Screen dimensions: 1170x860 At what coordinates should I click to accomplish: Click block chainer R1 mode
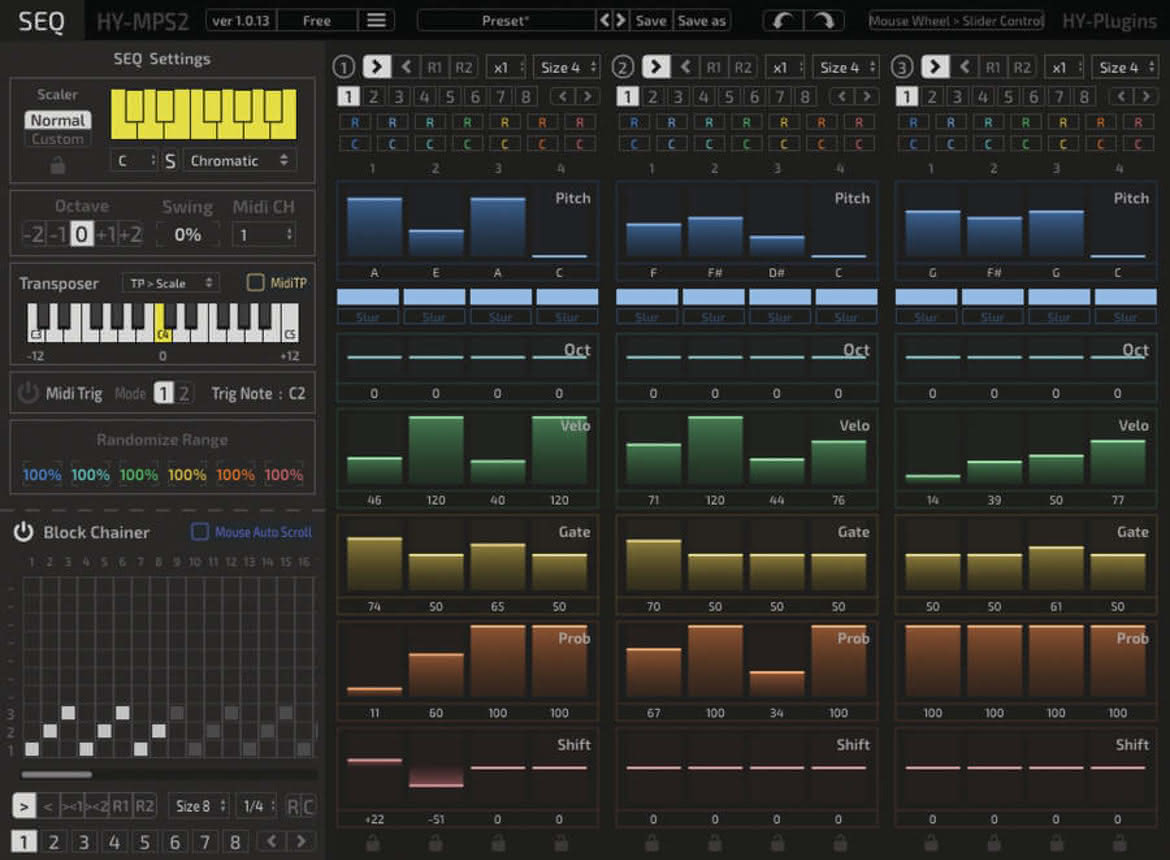pos(121,806)
